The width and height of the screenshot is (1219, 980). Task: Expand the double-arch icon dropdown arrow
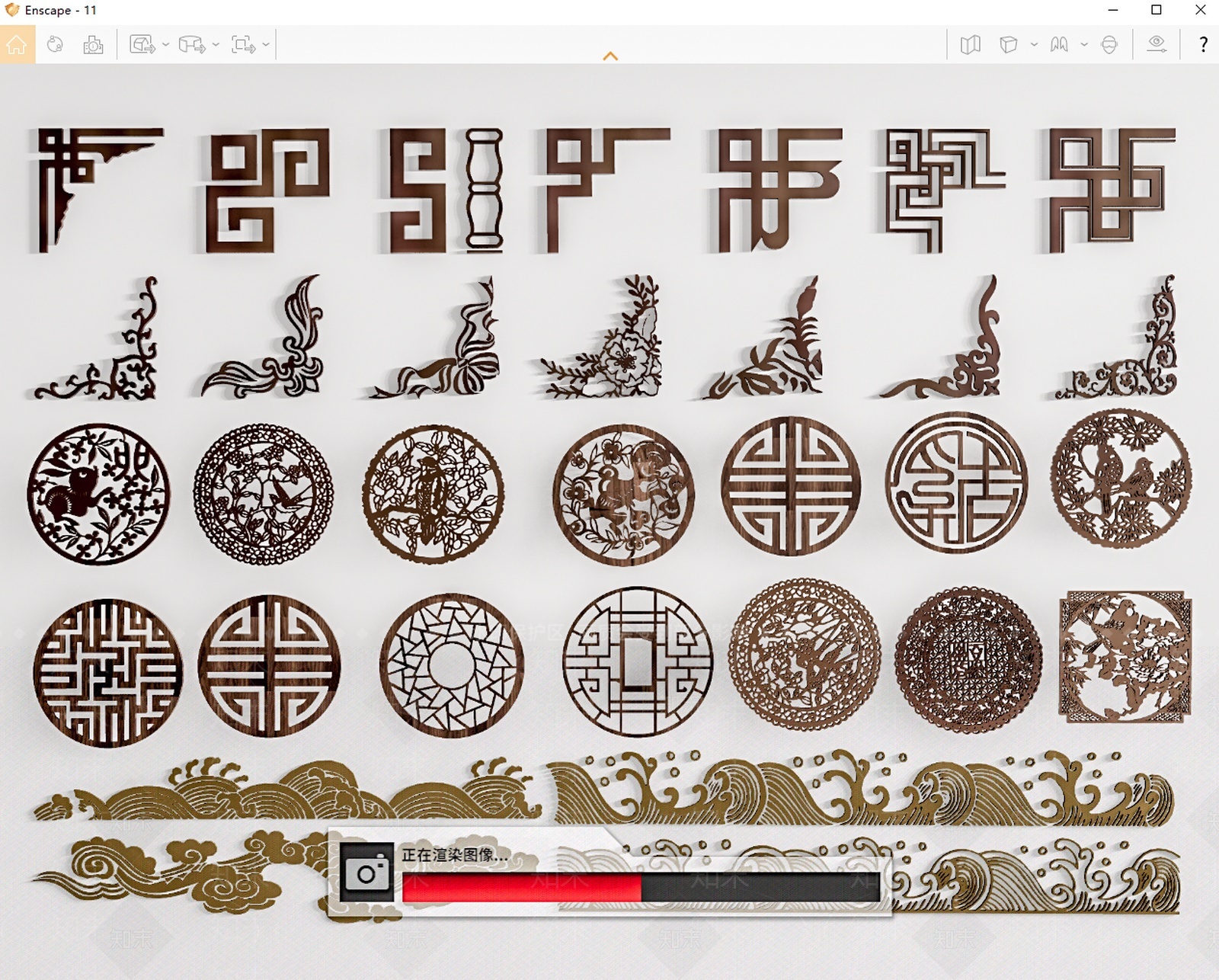1083,45
